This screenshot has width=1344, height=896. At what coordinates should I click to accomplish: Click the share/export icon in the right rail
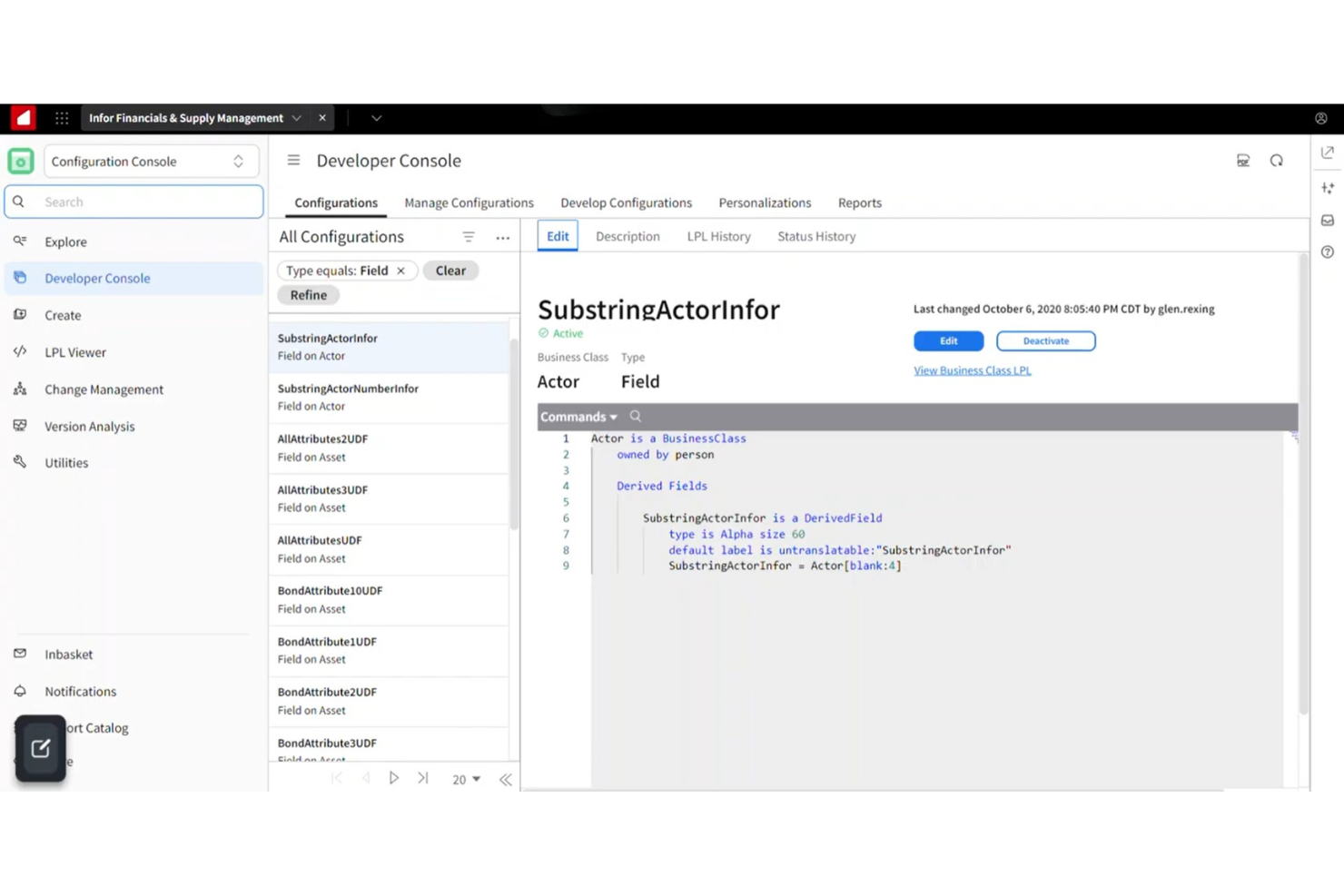click(x=1328, y=153)
